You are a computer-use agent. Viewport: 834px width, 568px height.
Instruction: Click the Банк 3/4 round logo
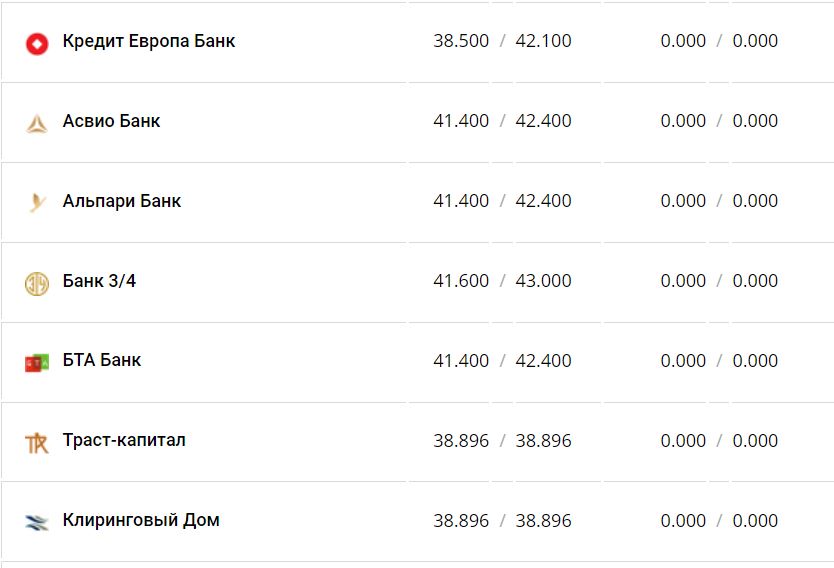(x=37, y=283)
